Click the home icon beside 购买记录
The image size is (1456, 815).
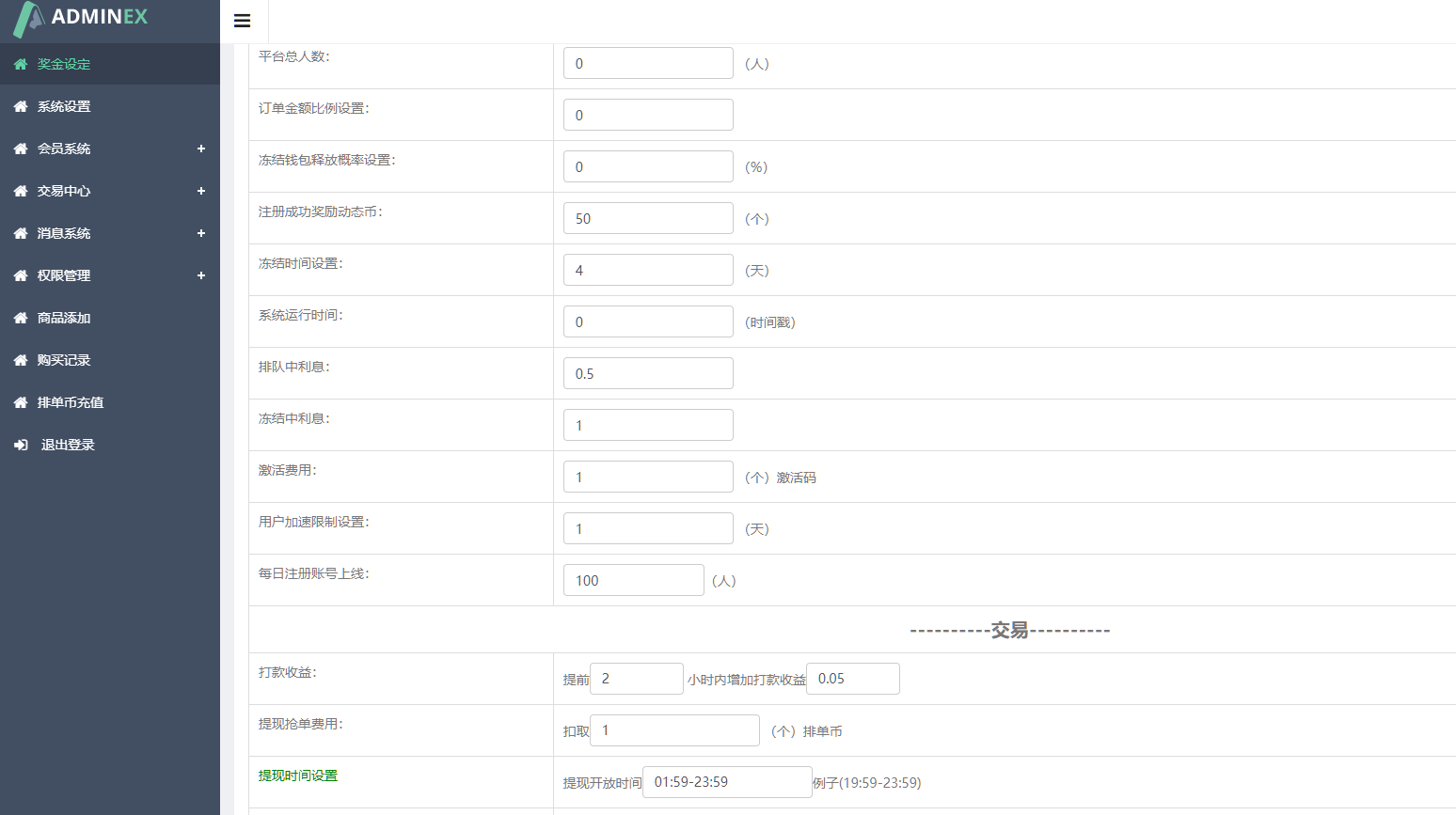coord(21,360)
